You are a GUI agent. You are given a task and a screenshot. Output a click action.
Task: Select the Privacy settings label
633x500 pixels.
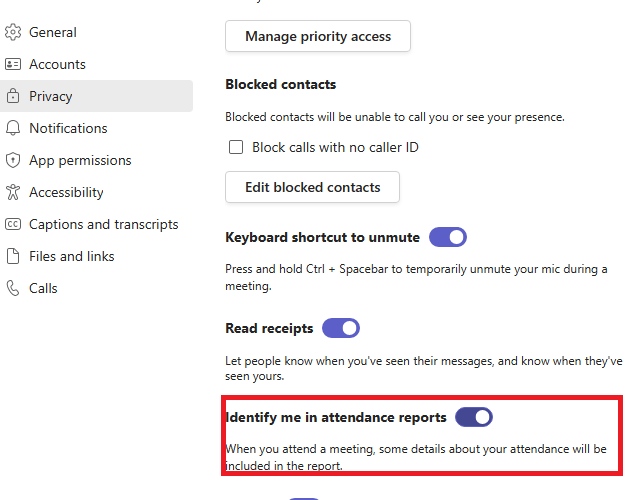pos(51,96)
